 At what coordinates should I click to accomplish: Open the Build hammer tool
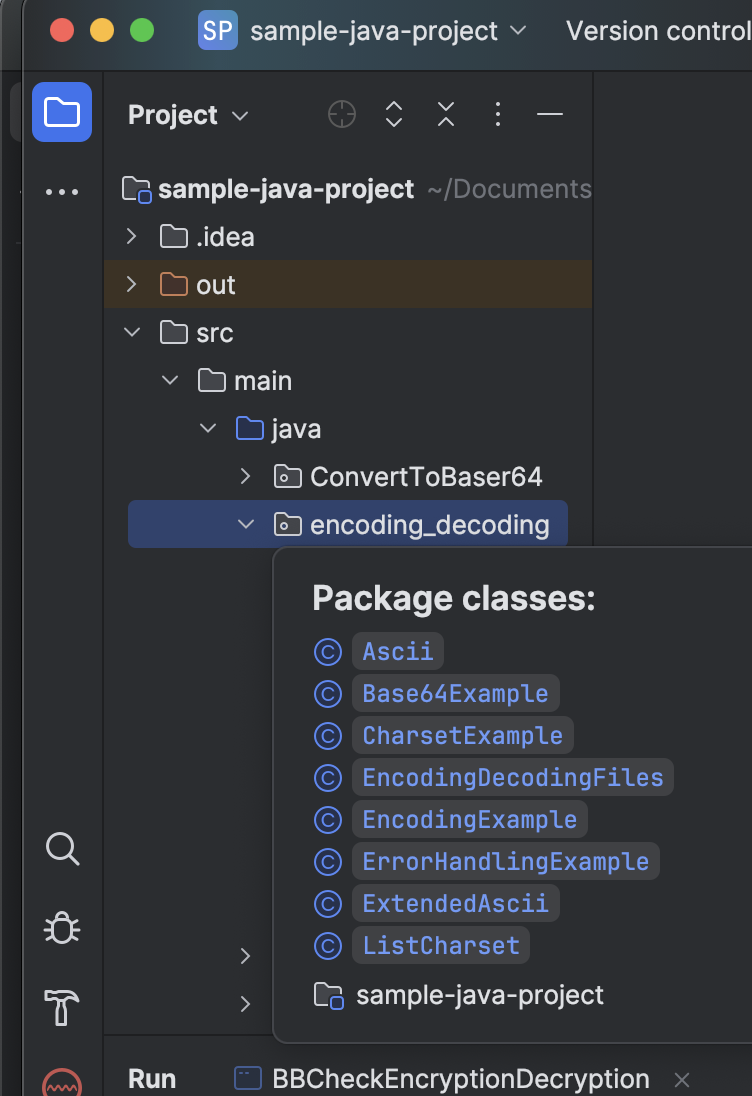pos(62,1007)
